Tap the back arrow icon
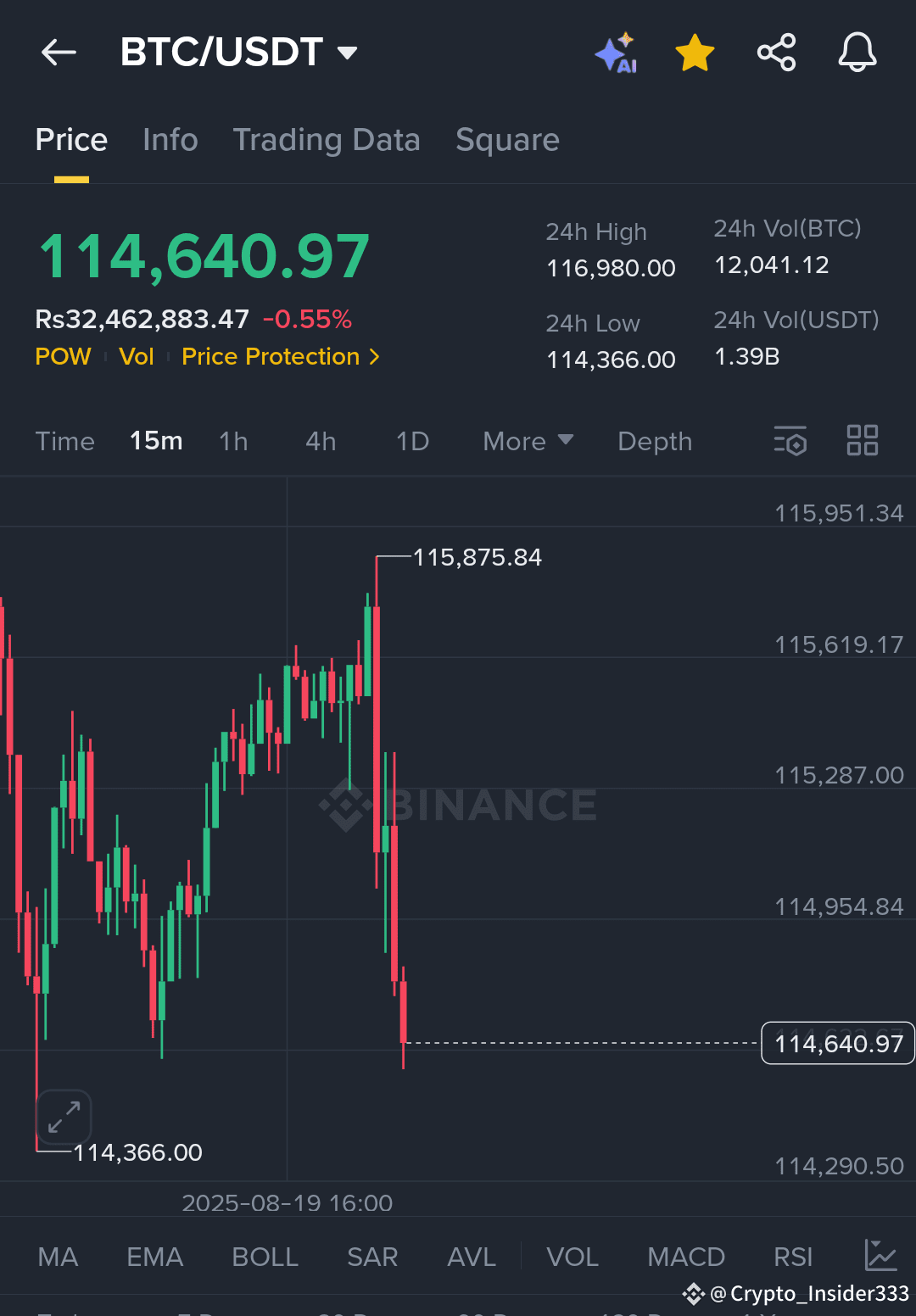The height and width of the screenshot is (1316, 916). (x=59, y=53)
